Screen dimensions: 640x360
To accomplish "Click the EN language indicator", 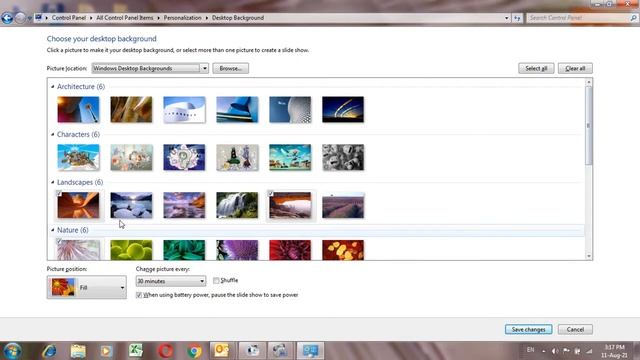I will (530, 350).
